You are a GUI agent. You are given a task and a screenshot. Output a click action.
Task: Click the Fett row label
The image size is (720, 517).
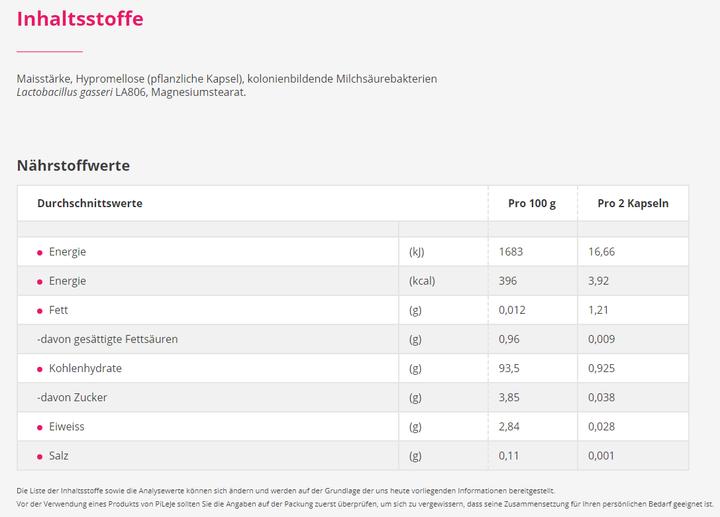point(58,310)
